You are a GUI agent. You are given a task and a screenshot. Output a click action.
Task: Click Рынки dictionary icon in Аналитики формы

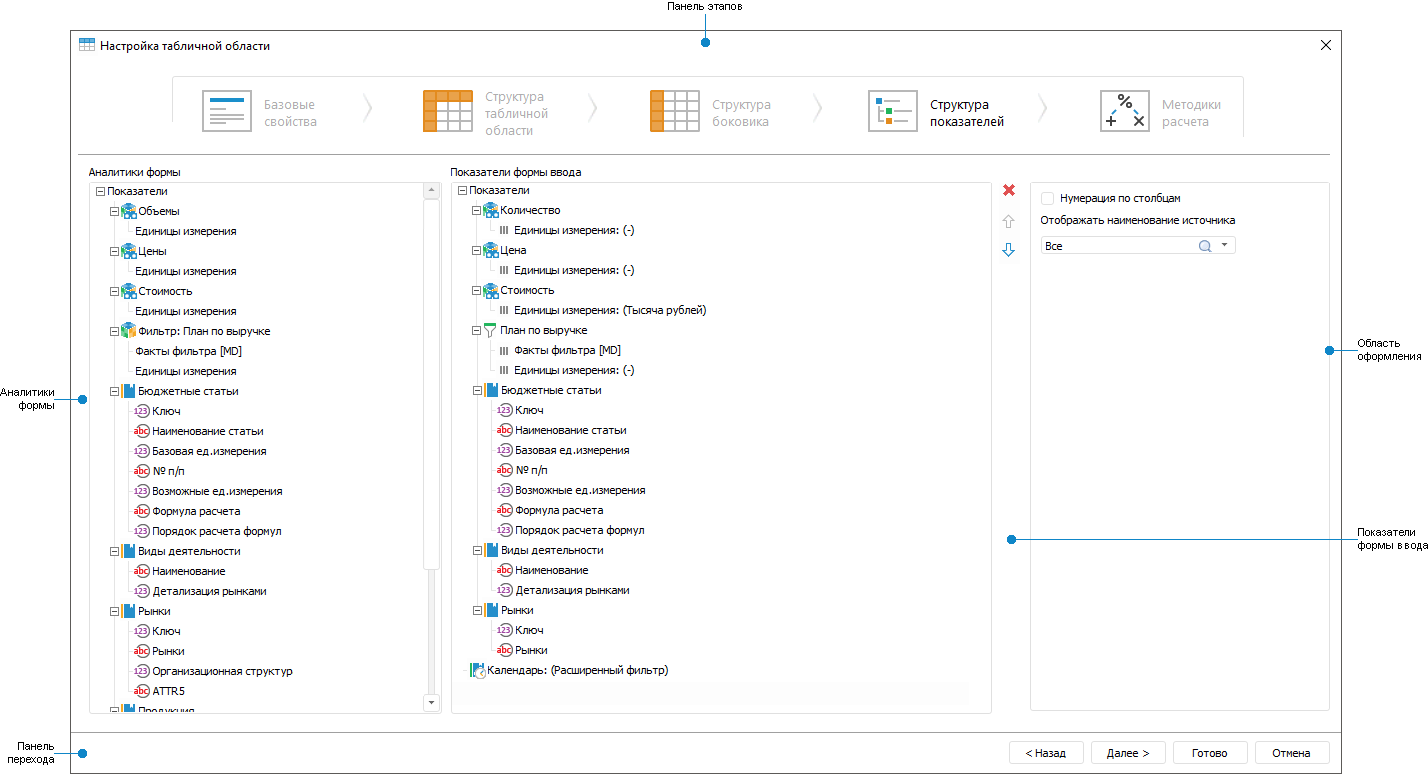[x=128, y=611]
